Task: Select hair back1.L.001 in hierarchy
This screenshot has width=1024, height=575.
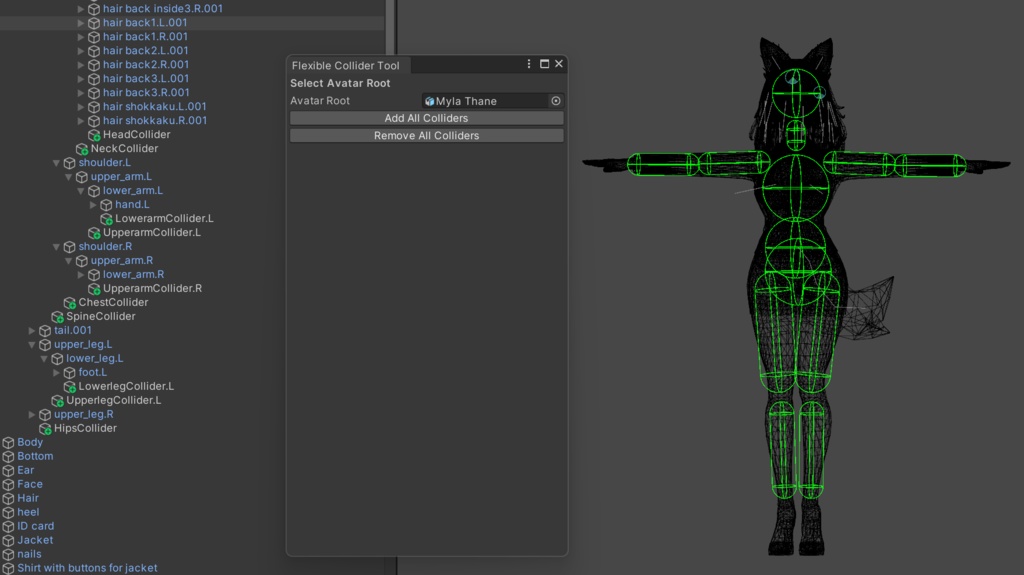Action: pyautogui.click(x=145, y=22)
